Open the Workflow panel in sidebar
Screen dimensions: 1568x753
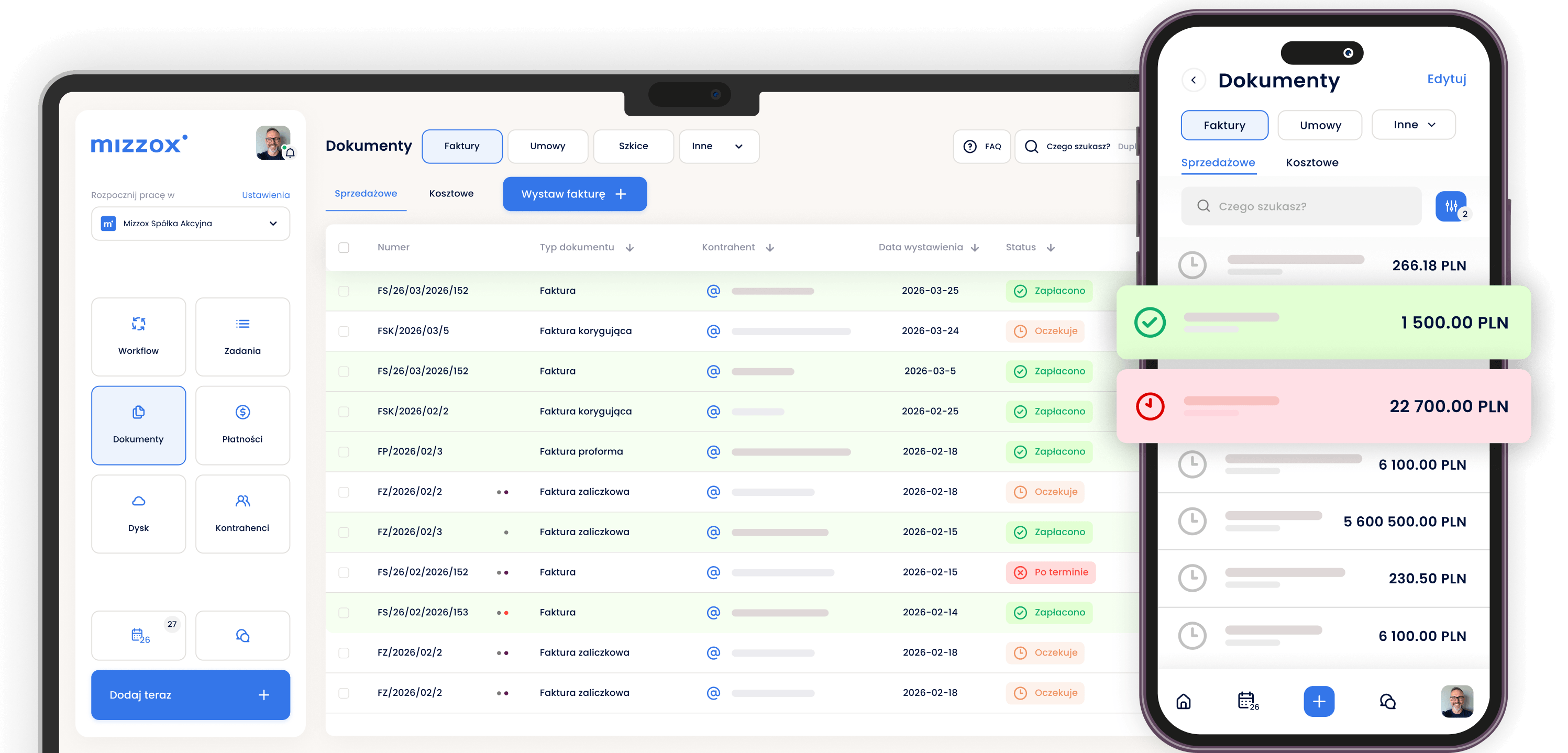pos(138,336)
